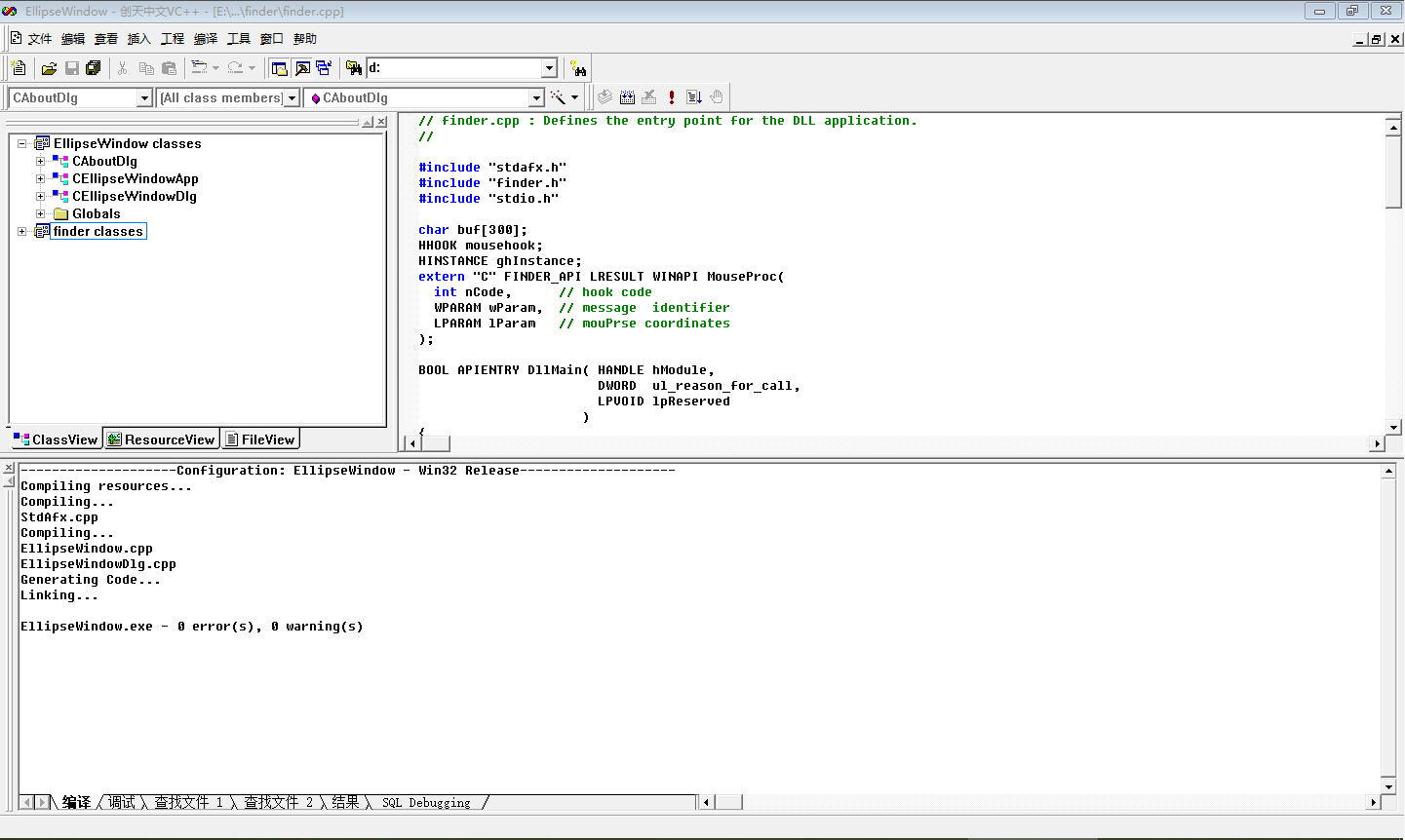Click the Redo arrow icon
1405x840 pixels.
[x=235, y=68]
